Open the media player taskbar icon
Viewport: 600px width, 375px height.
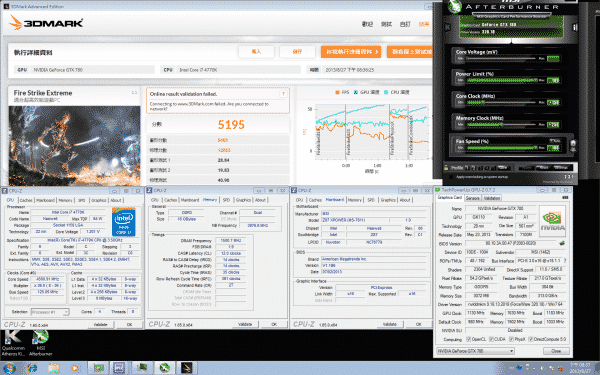(75, 368)
